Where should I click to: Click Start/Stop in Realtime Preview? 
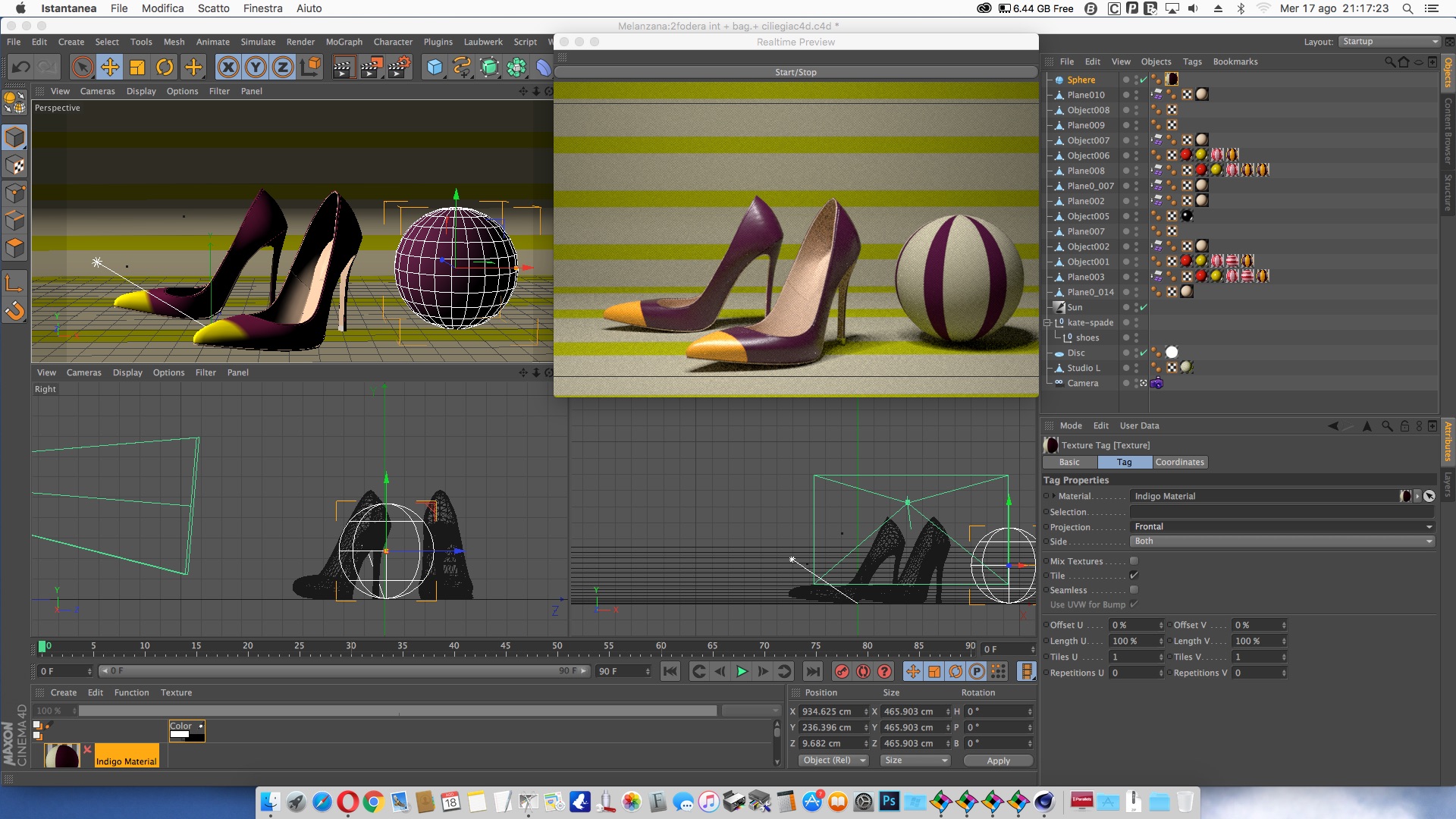point(795,72)
